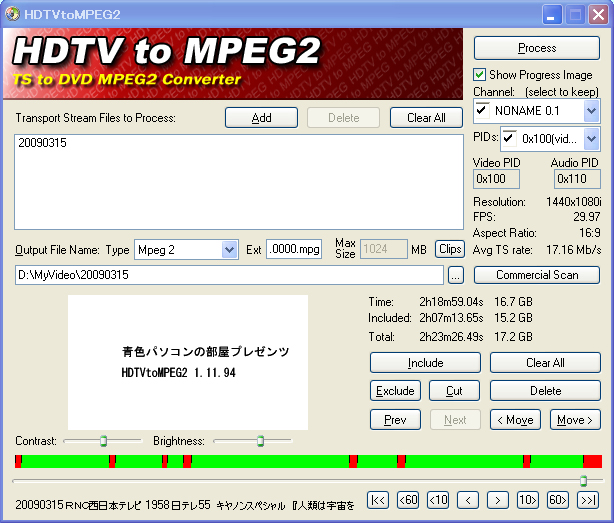Toggle the 0x100 PID checkbox
Viewport: 614px width, 523px height.
coord(510,139)
